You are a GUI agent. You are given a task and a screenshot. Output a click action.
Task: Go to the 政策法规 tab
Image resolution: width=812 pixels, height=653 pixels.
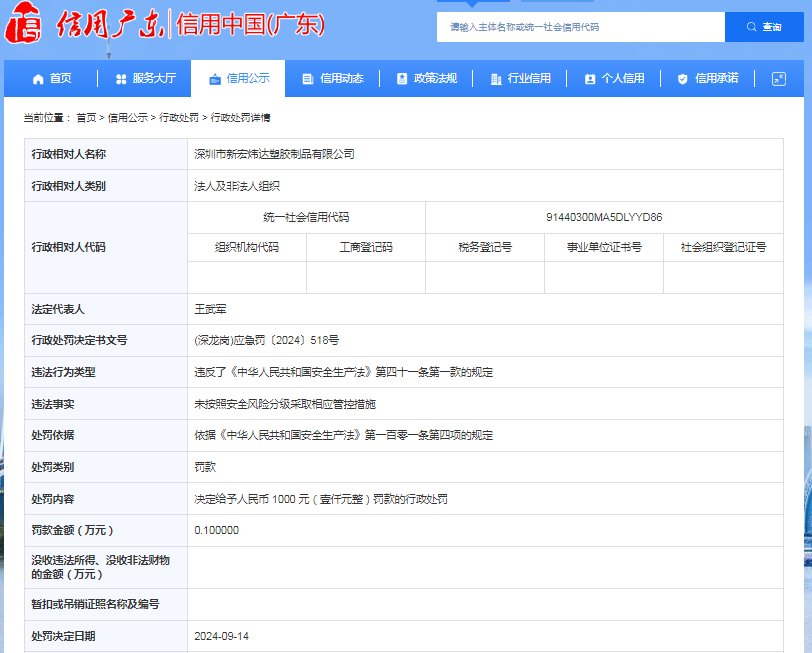[x=426, y=78]
